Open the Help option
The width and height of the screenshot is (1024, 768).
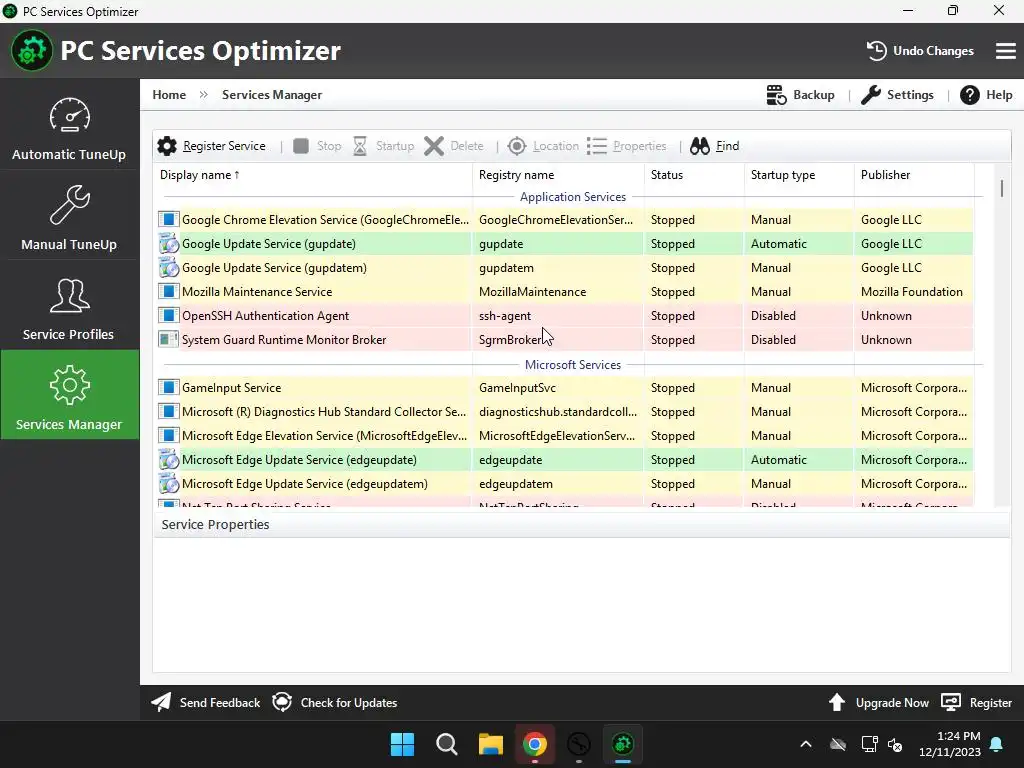tap(986, 95)
